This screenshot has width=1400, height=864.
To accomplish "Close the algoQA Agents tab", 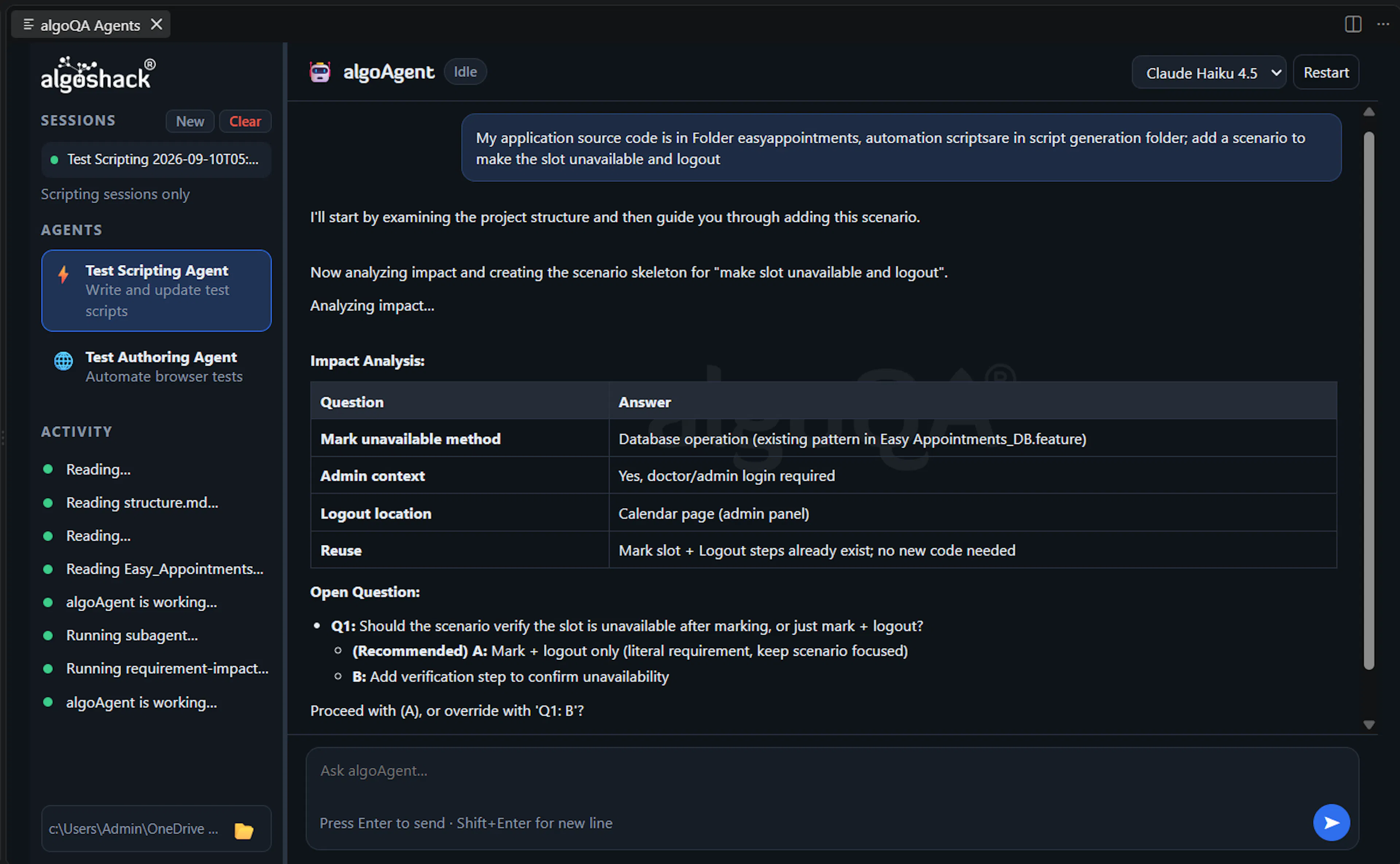I will click(156, 24).
